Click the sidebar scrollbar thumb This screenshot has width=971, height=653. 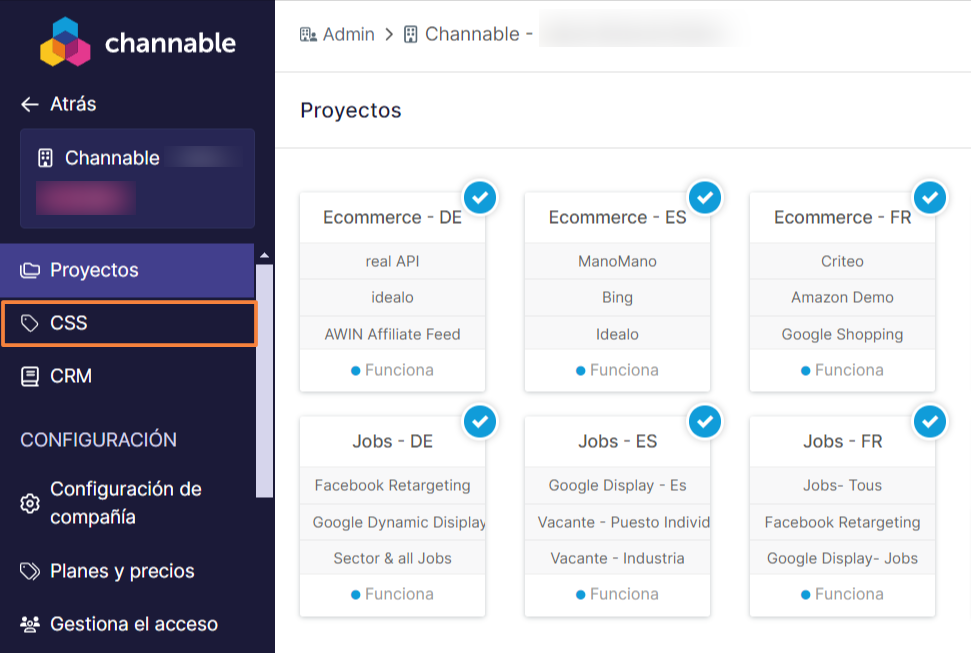pyautogui.click(x=264, y=381)
